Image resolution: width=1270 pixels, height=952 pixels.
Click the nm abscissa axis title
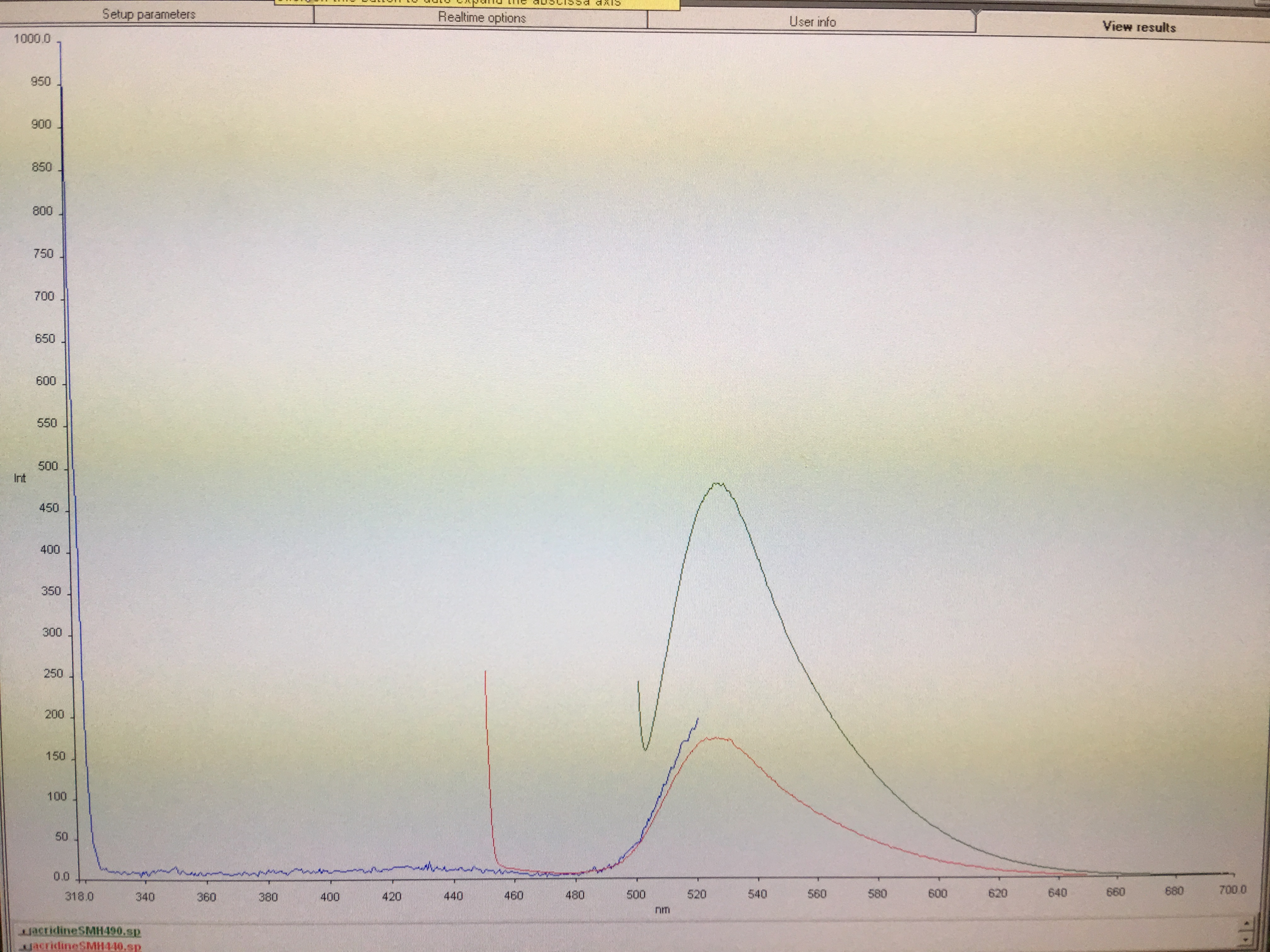coord(662,909)
